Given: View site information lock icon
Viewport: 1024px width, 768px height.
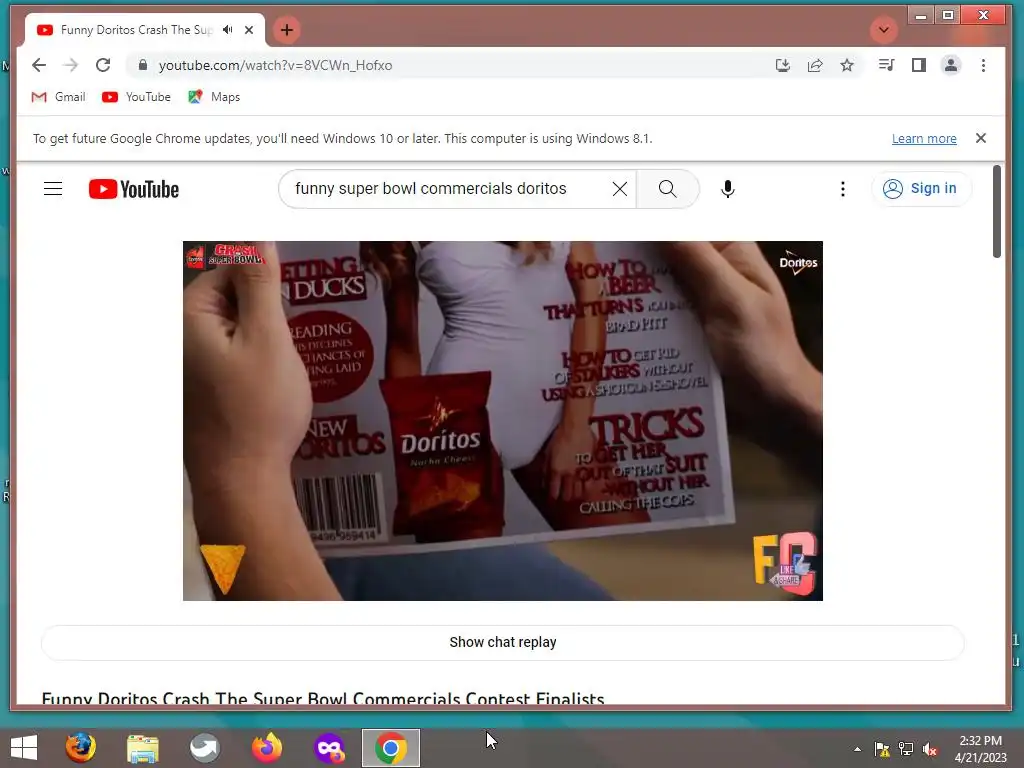Looking at the screenshot, I should tap(143, 65).
